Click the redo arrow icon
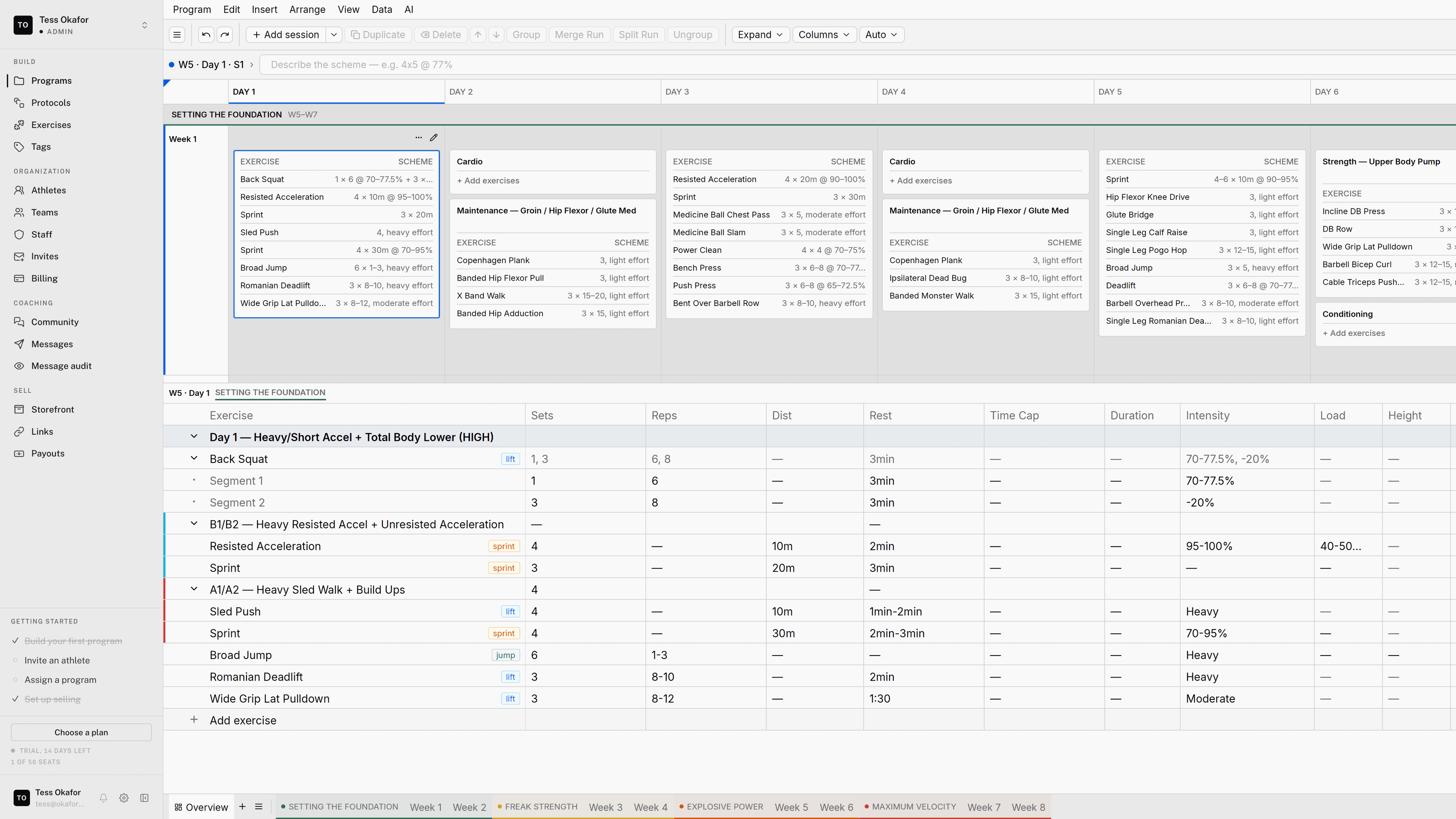 pyautogui.click(x=225, y=35)
